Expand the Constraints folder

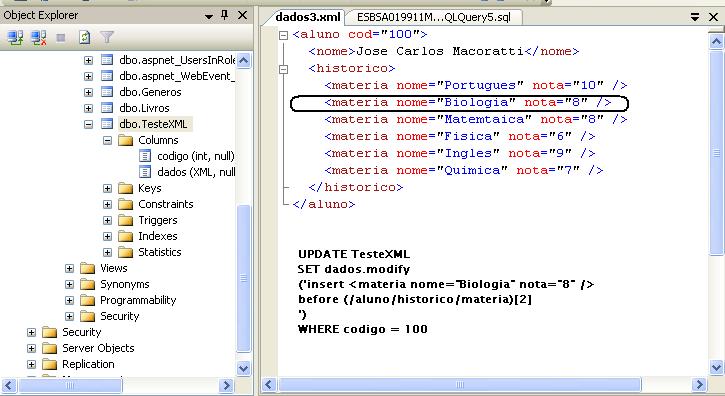tap(107, 204)
